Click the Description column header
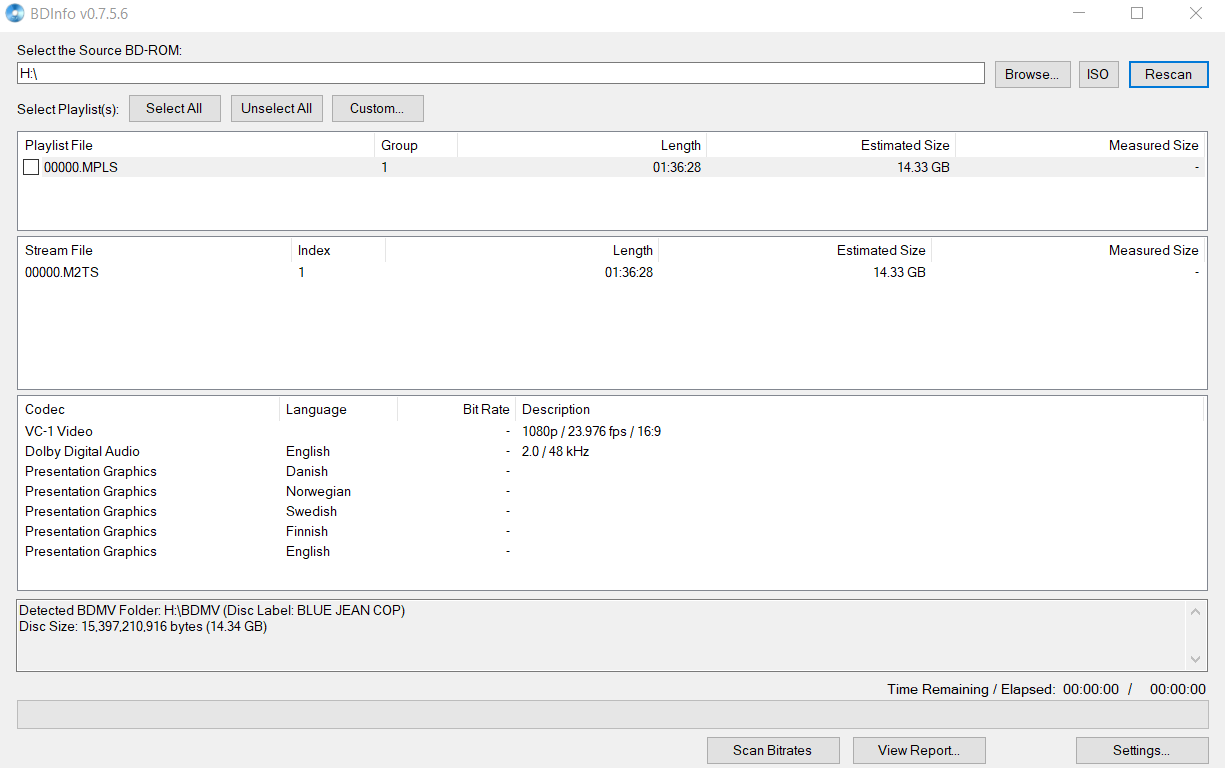The width and height of the screenshot is (1225, 768). (859, 409)
